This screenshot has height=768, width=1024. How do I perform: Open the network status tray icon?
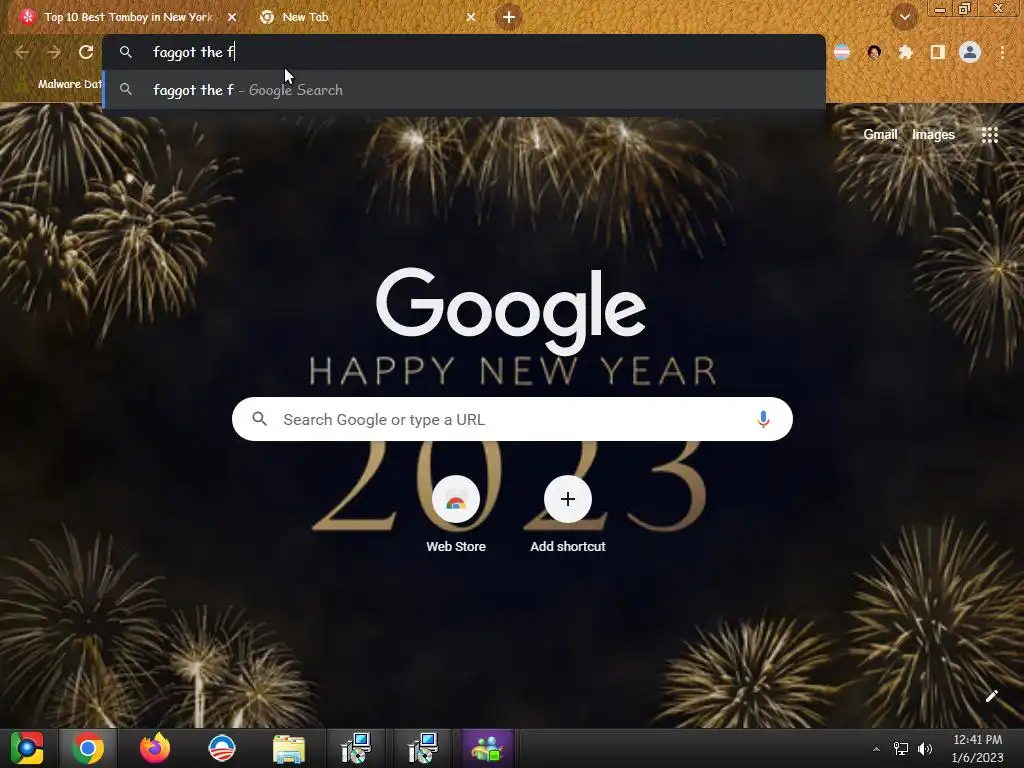pyautogui.click(x=901, y=749)
